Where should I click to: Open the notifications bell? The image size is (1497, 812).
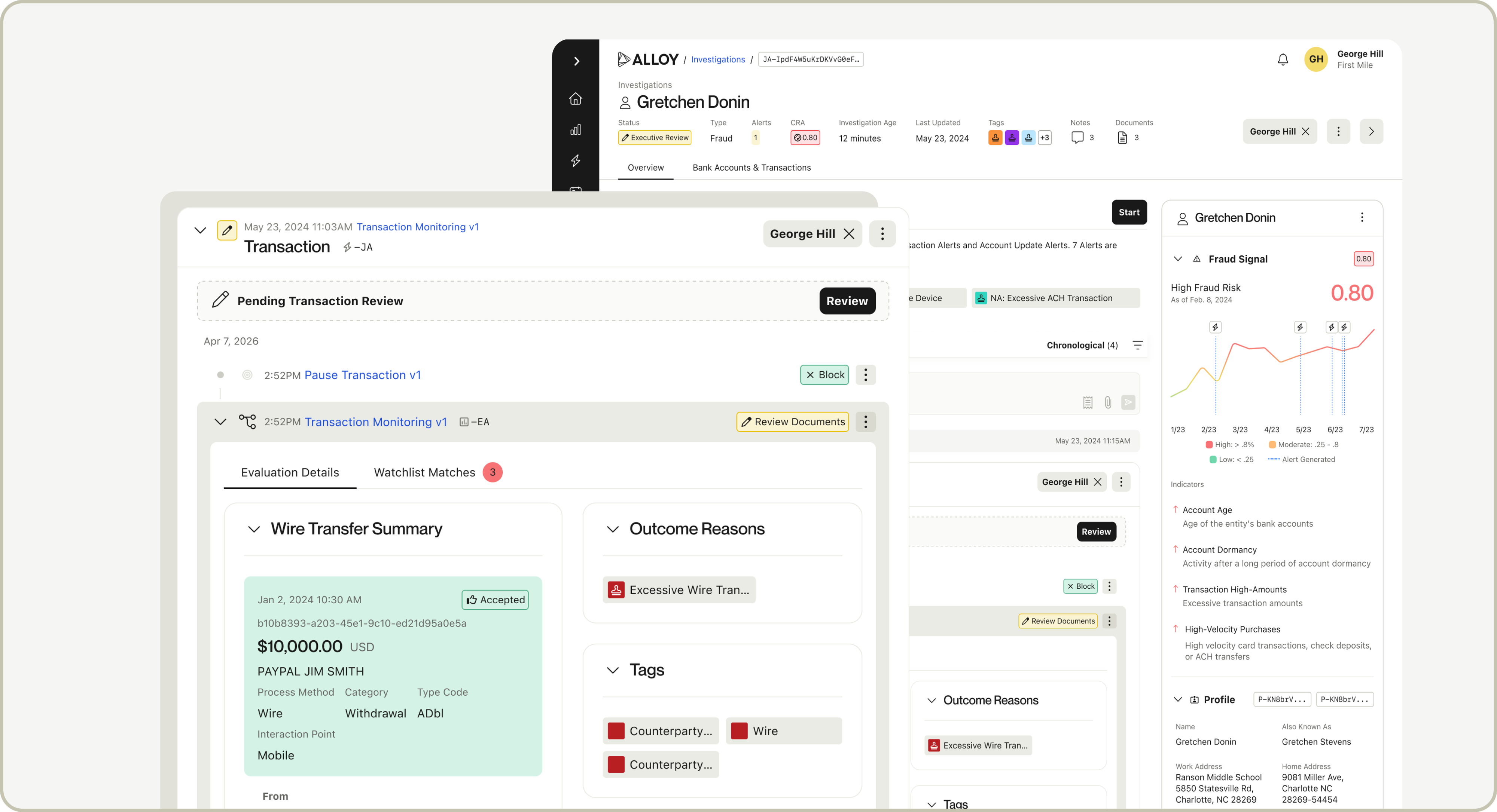click(1283, 59)
